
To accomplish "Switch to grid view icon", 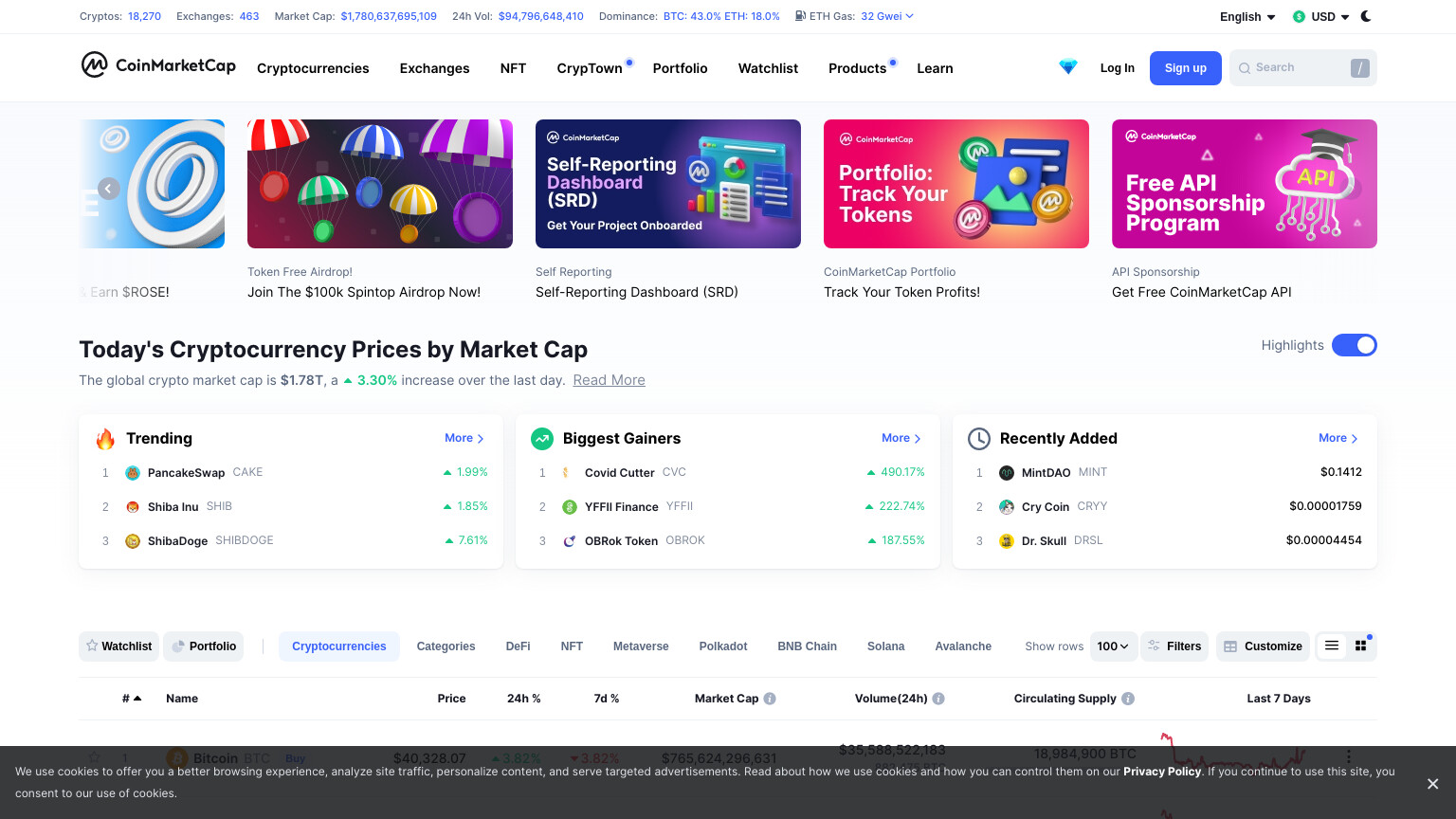I will 1361,646.
